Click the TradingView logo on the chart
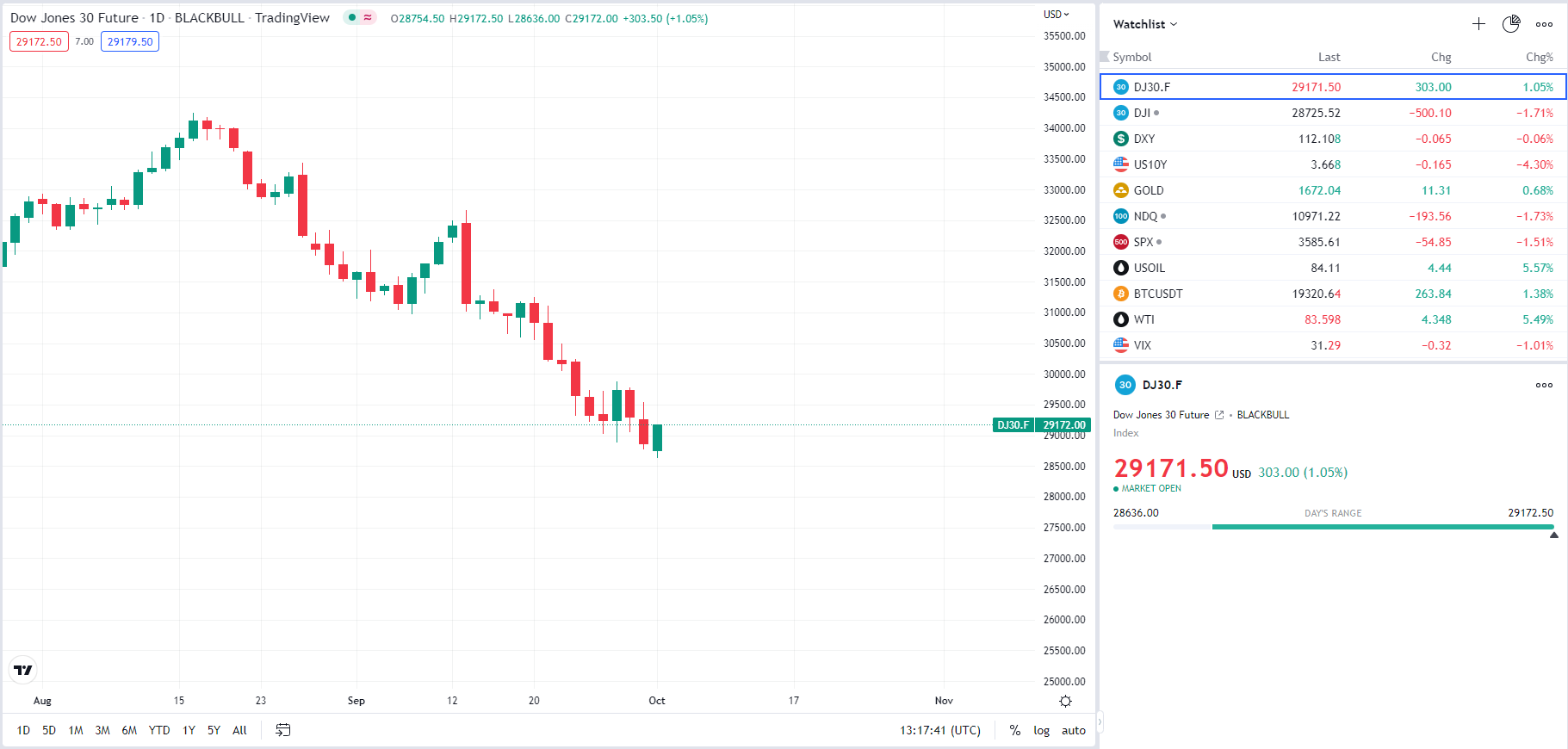Screen dimensions: 1568x749 click(x=23, y=670)
